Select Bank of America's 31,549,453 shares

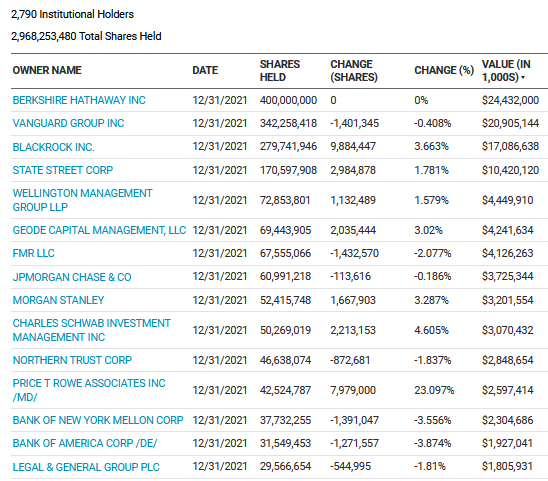click(285, 443)
